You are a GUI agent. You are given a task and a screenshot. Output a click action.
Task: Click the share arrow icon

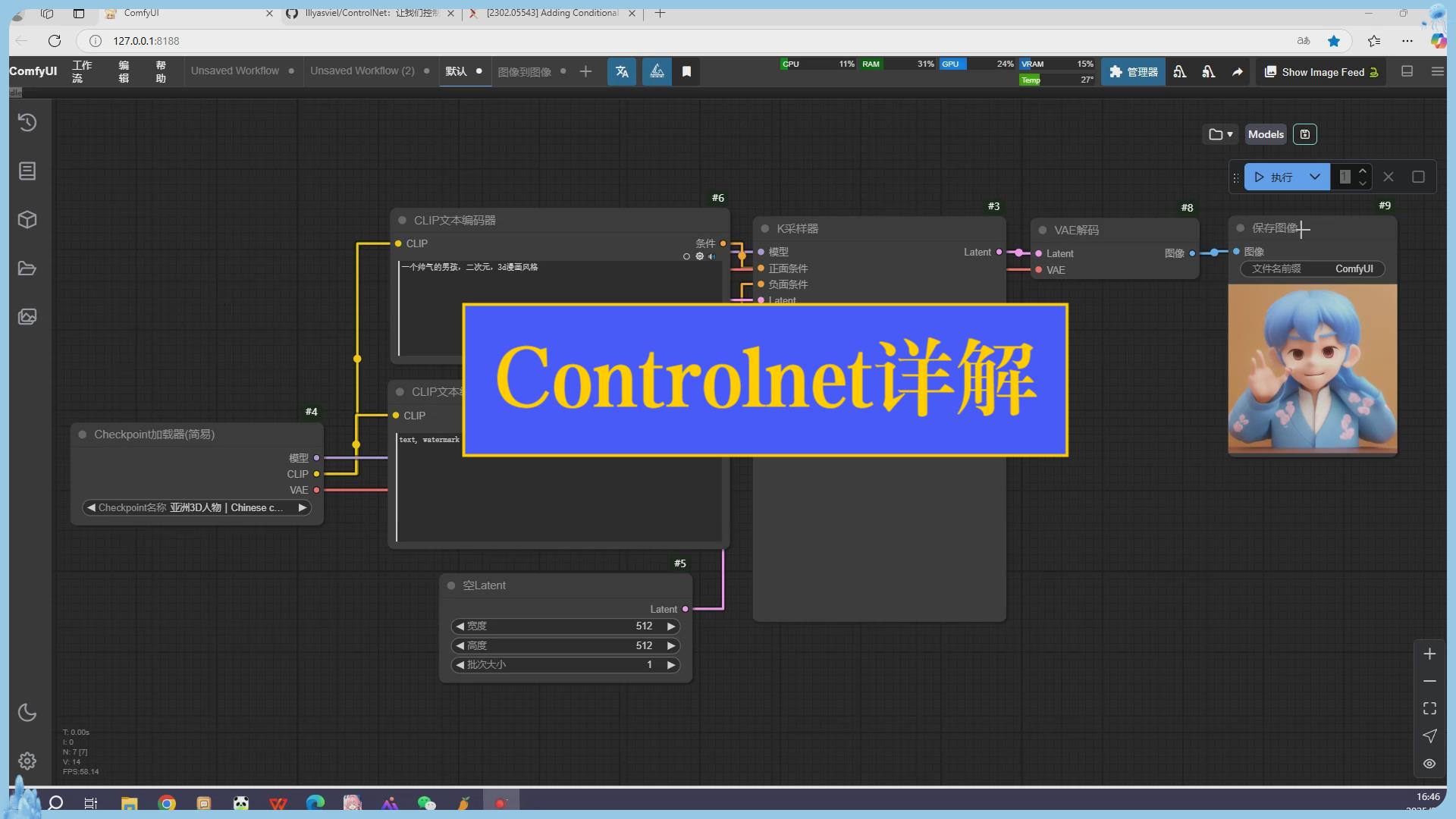[x=1238, y=71]
